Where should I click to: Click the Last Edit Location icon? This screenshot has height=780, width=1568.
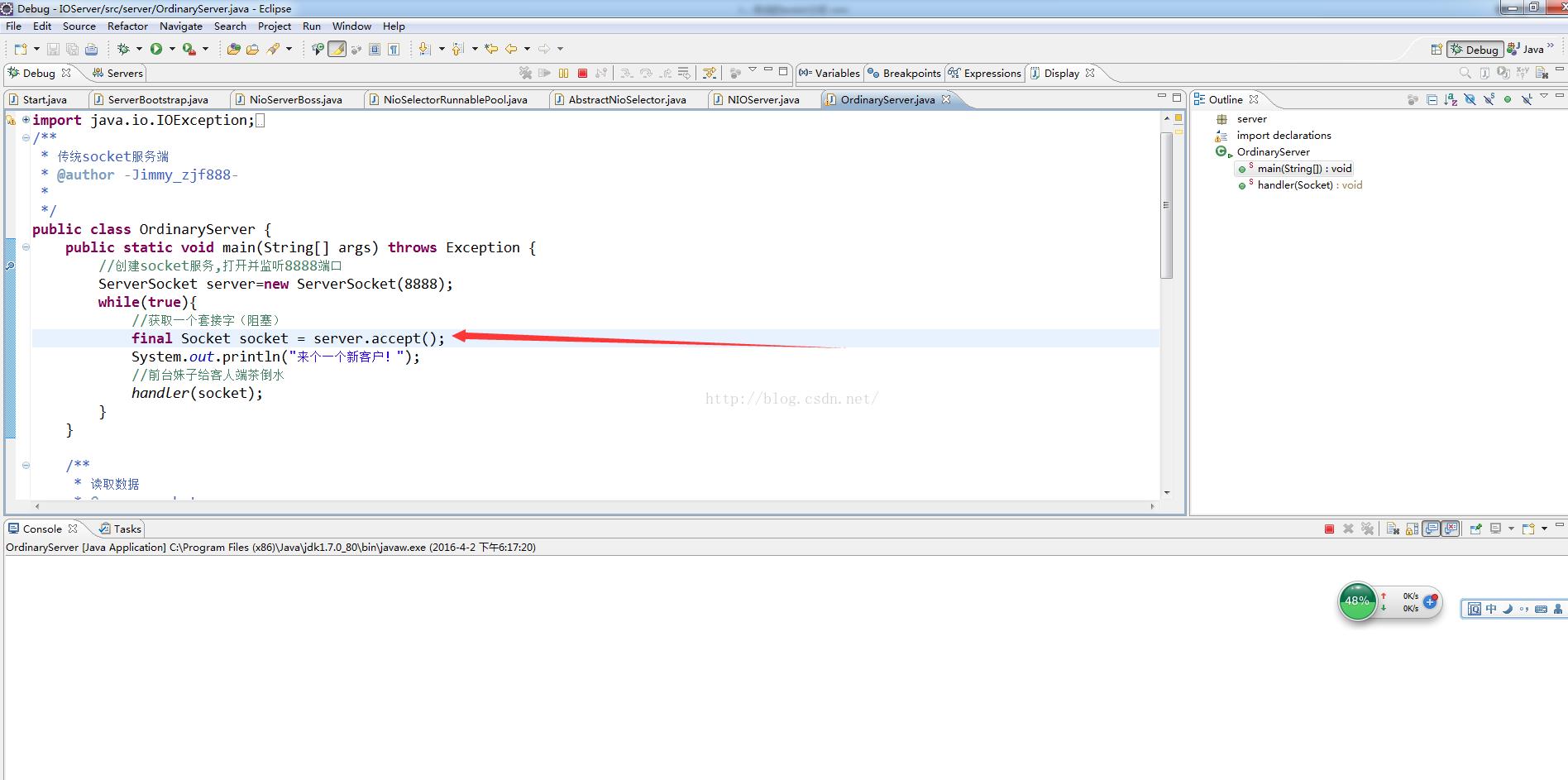click(x=491, y=49)
